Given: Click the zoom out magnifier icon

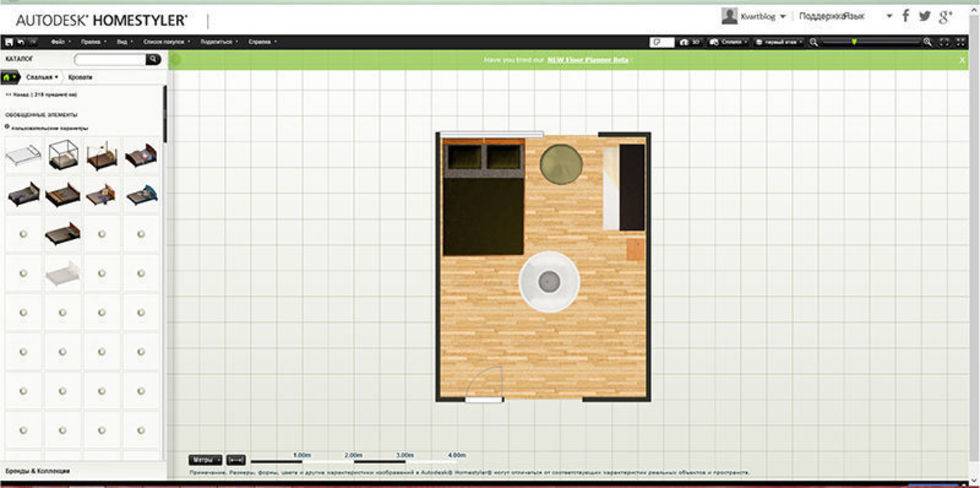Looking at the screenshot, I should (x=815, y=42).
